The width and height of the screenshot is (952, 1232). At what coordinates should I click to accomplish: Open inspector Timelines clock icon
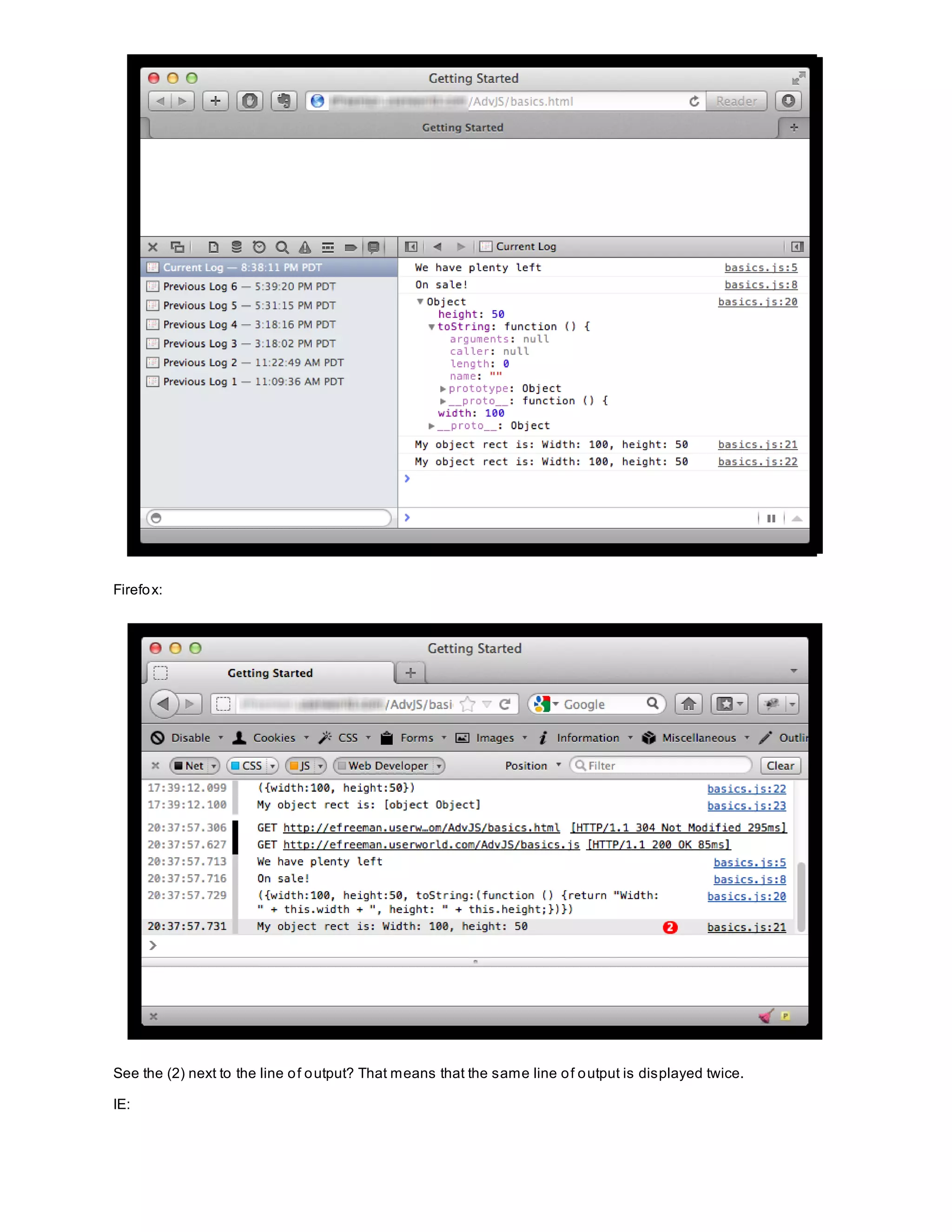coord(259,247)
